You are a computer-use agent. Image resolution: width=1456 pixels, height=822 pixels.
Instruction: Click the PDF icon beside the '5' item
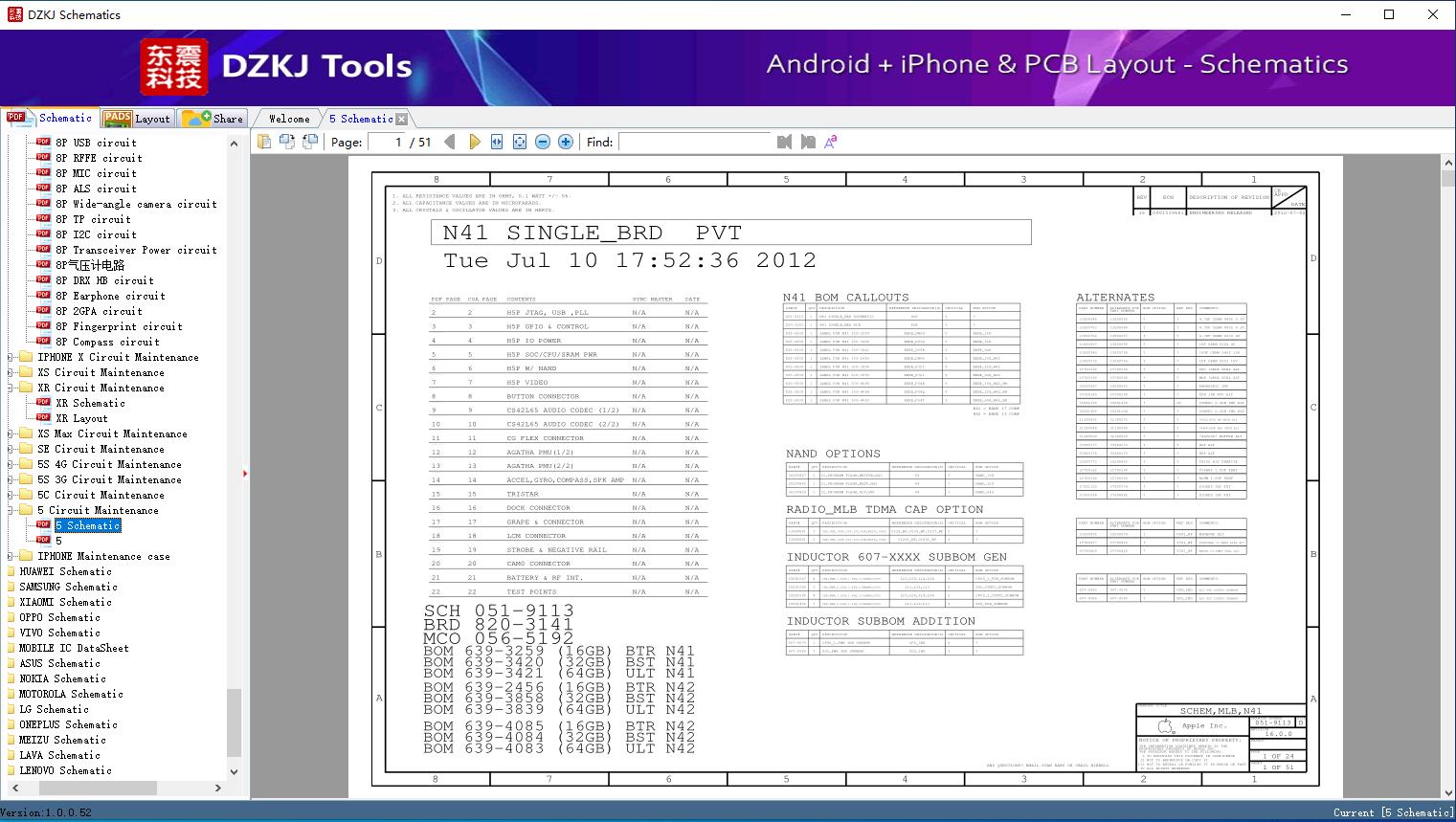[43, 541]
